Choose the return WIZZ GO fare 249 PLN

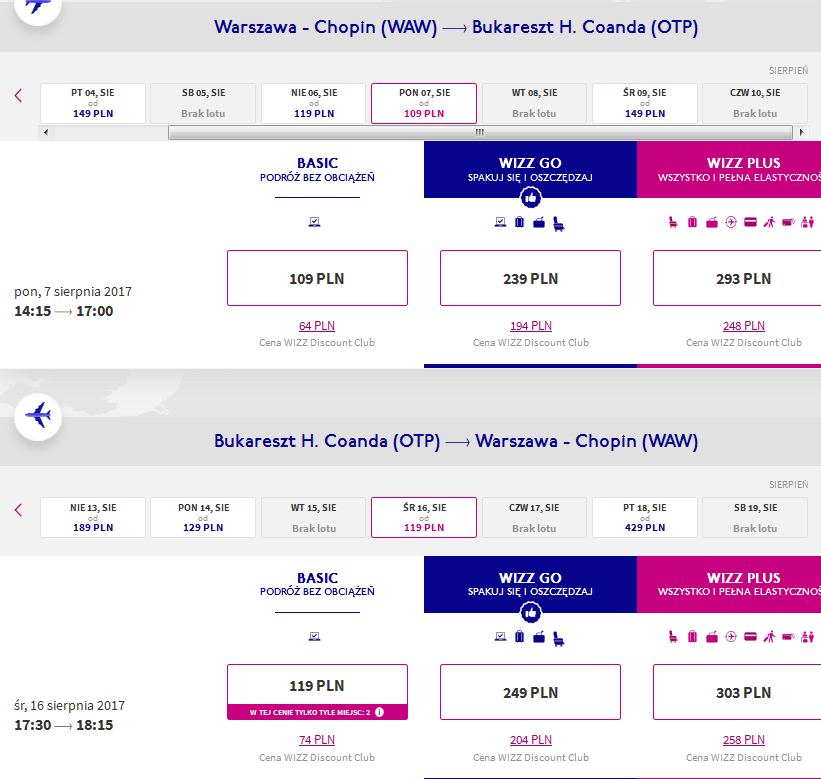pyautogui.click(x=530, y=692)
